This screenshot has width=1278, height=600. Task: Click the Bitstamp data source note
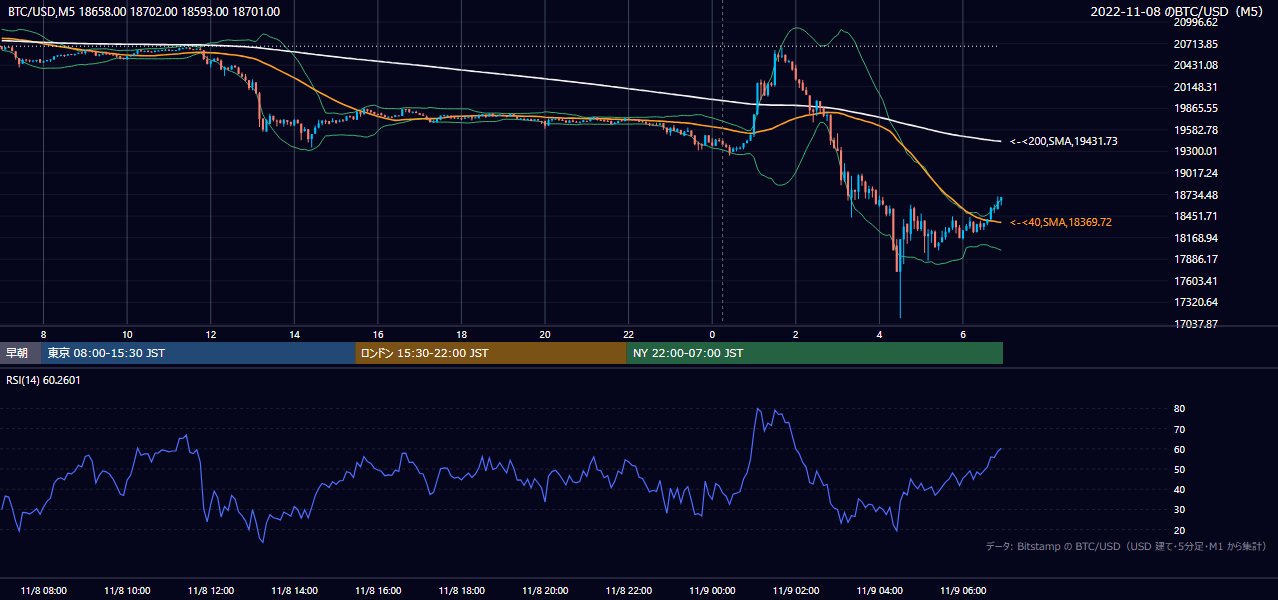coord(1126,546)
